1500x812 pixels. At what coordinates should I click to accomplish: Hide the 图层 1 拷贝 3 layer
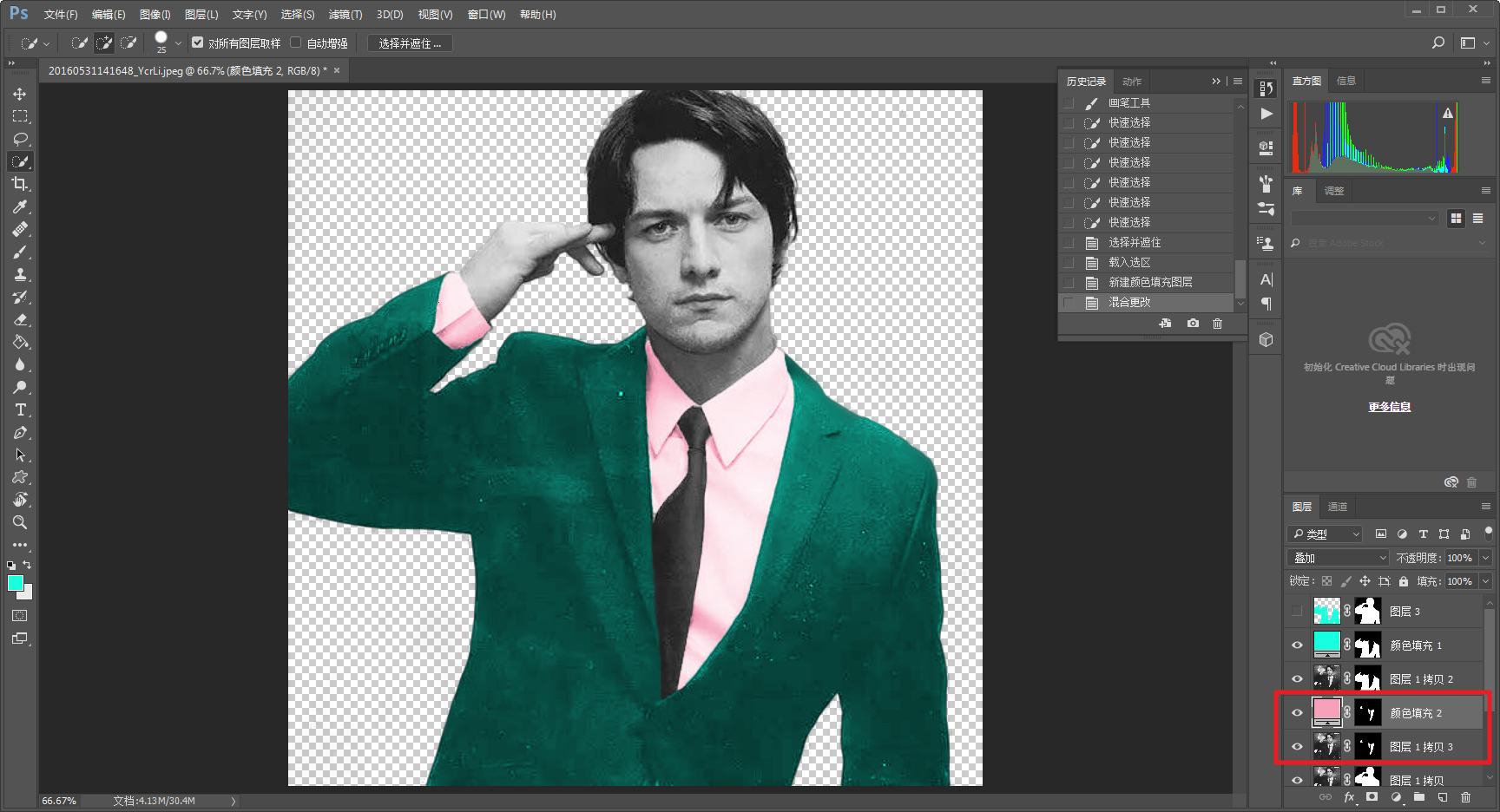click(1297, 747)
